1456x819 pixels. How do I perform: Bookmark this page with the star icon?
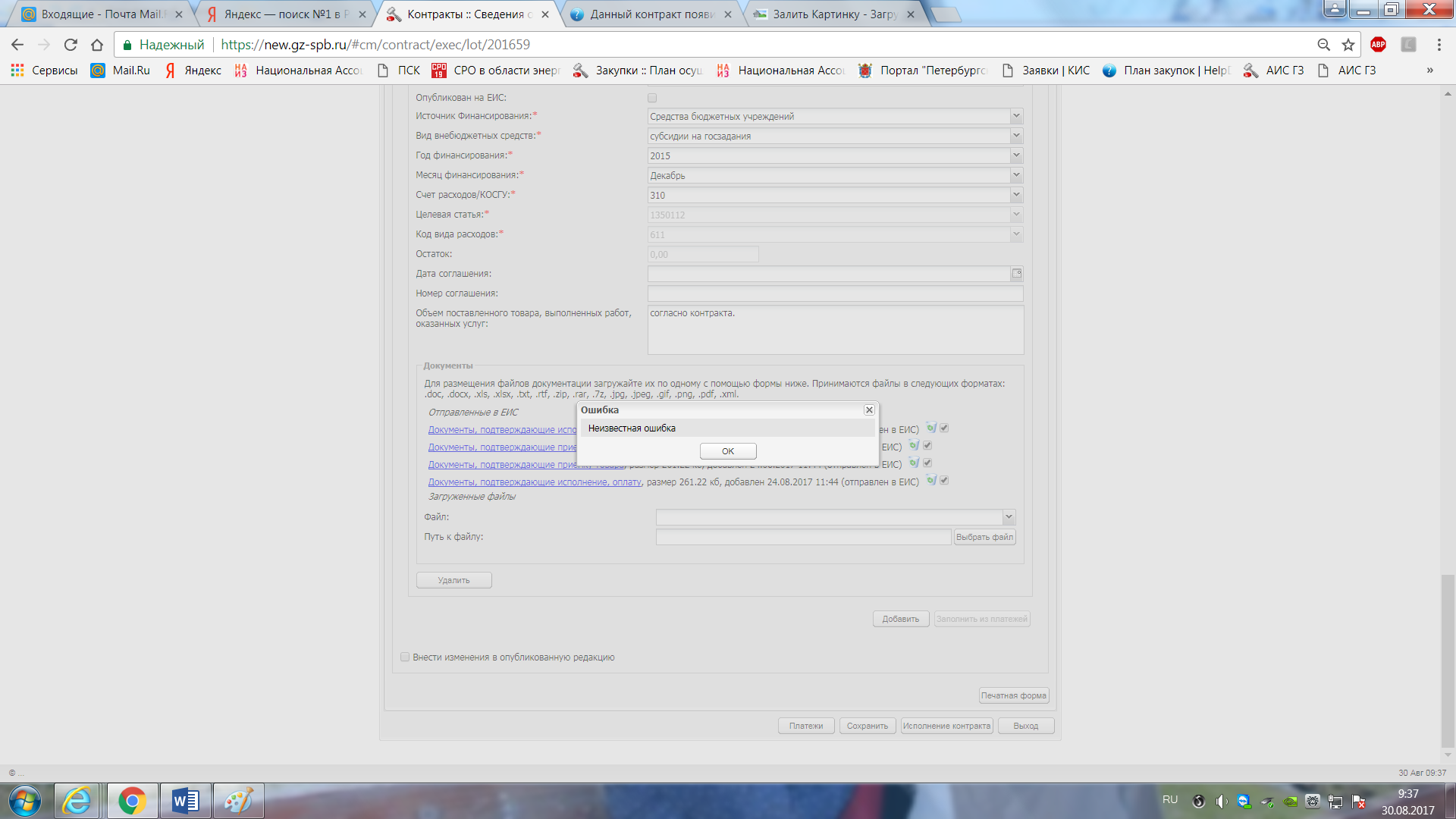[1348, 45]
